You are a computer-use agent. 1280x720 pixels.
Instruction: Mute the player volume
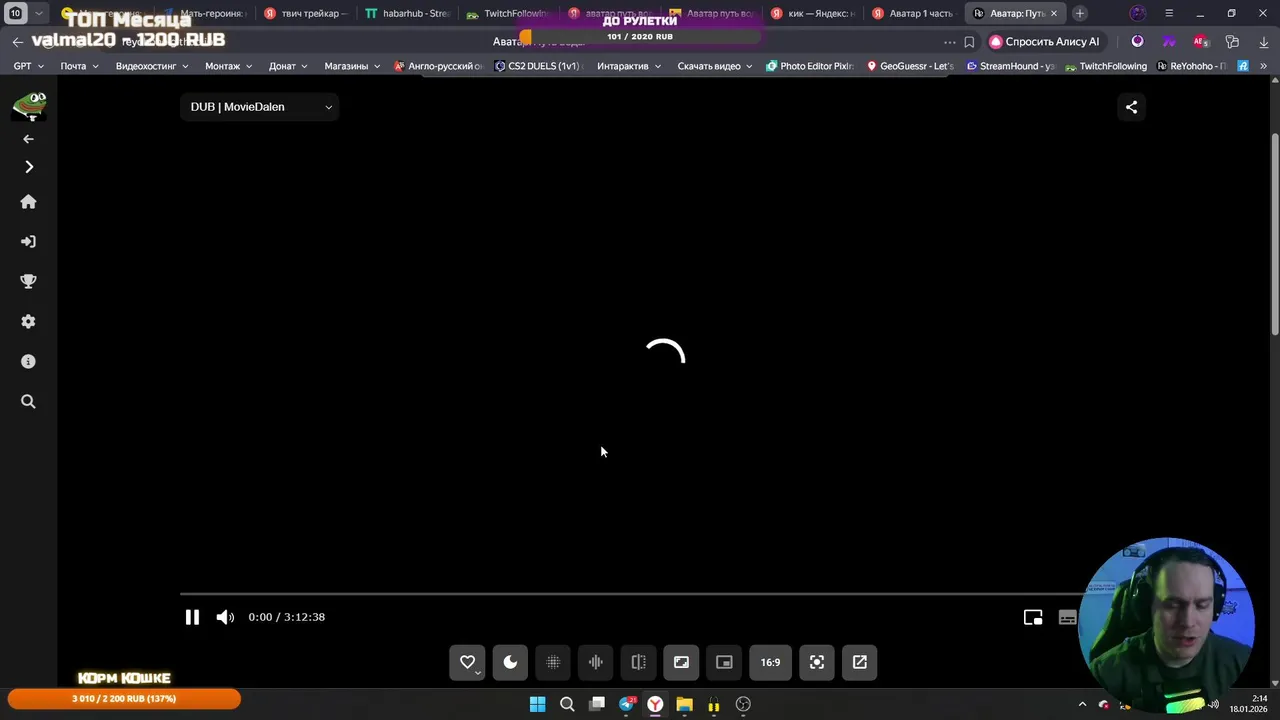click(x=225, y=617)
